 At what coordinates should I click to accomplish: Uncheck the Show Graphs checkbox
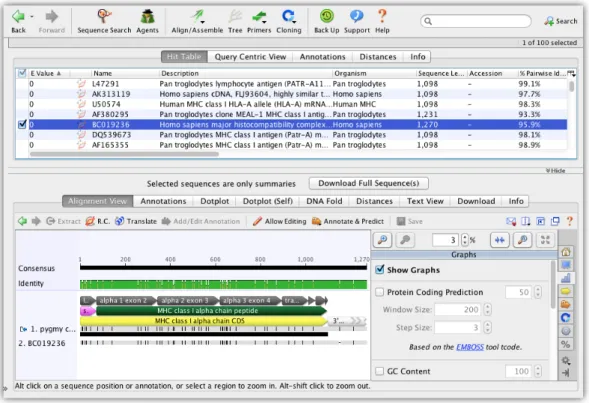[x=380, y=269]
